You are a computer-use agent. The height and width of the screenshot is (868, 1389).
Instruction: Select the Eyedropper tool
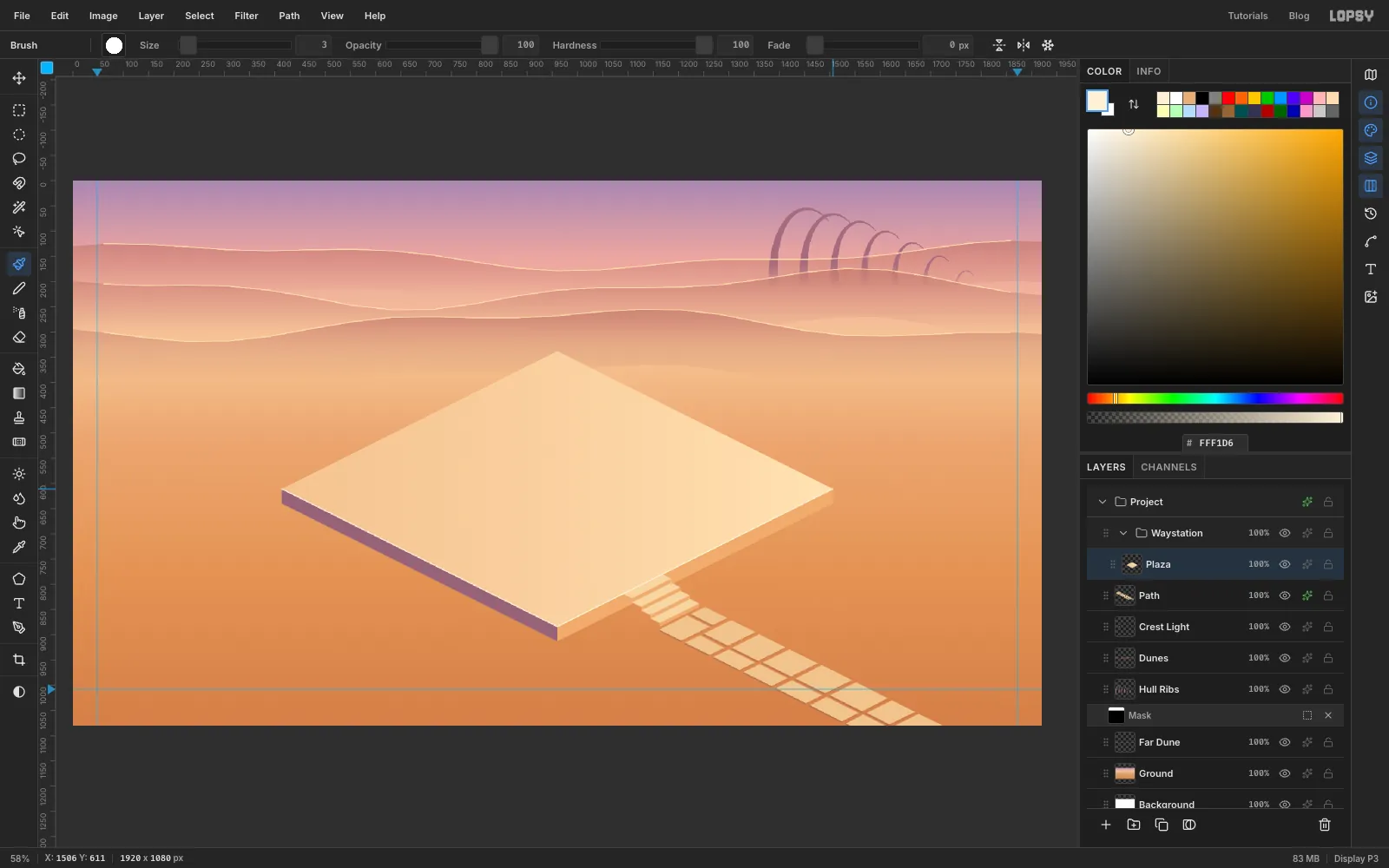19,547
